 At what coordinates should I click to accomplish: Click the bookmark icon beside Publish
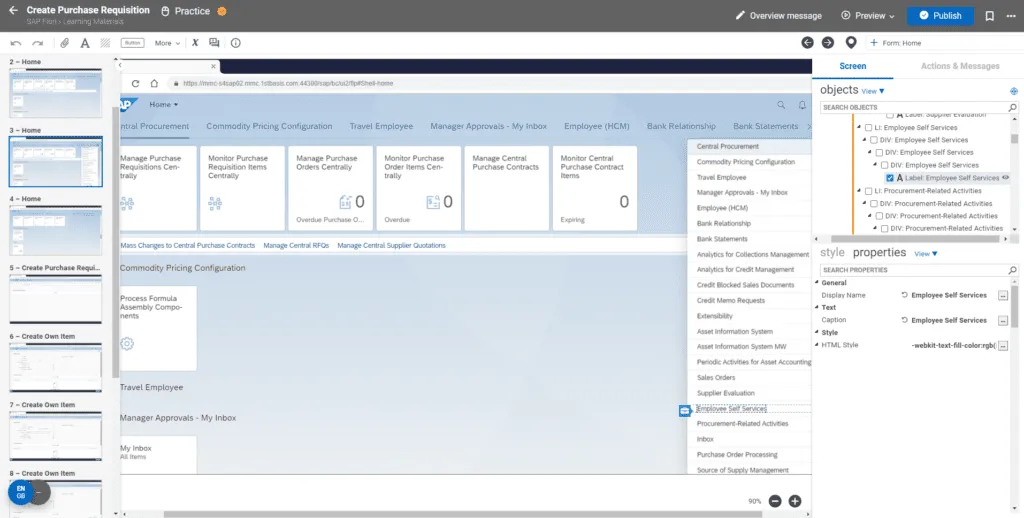coord(989,15)
